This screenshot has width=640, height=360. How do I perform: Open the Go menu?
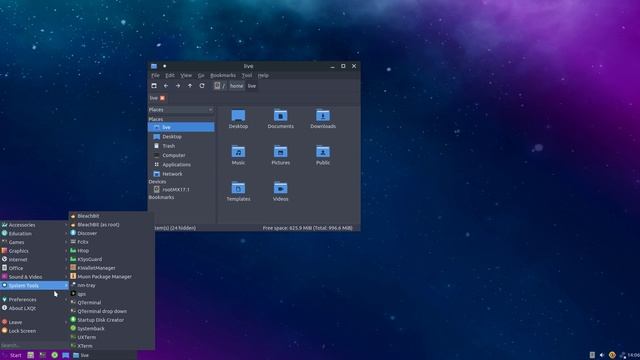[201, 76]
